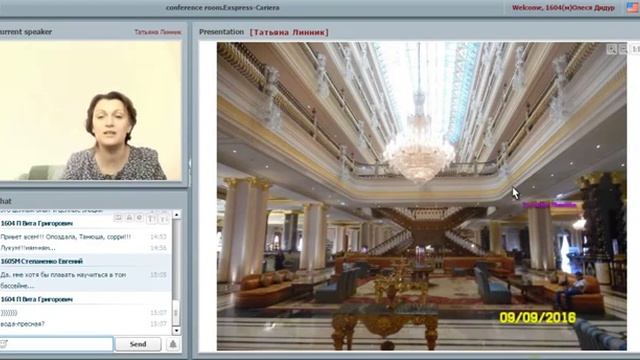Viewport: 640px width, 360px height.
Task: Click the leftmost chat toolbar icon
Action: tap(118, 218)
